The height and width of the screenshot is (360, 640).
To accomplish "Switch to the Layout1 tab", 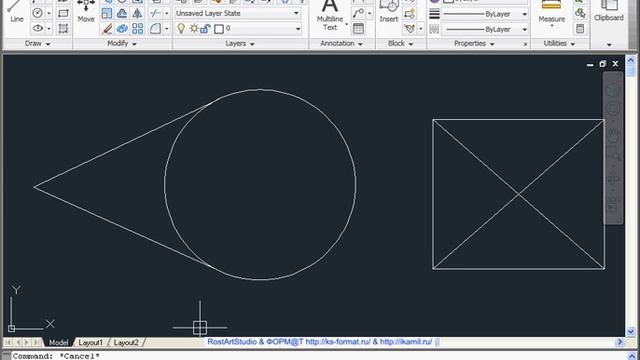I will pos(90,342).
